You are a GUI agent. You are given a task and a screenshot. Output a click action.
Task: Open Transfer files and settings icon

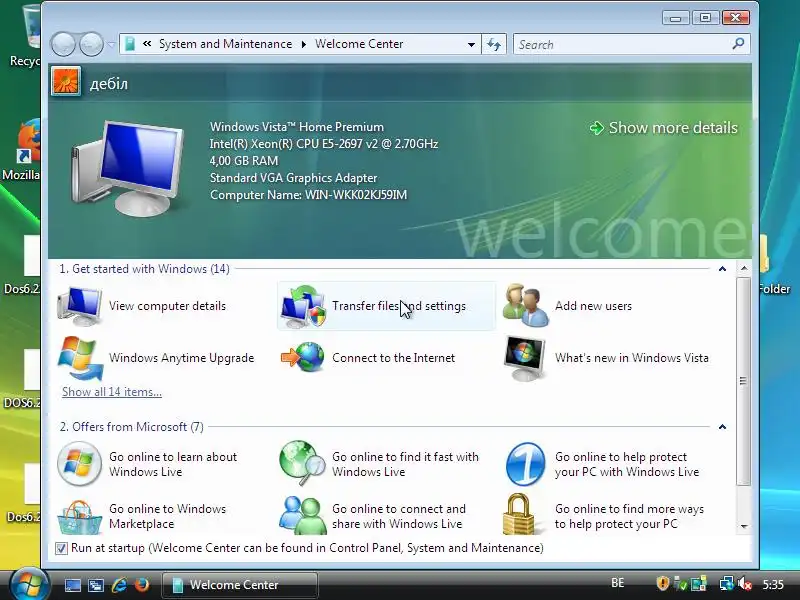point(303,307)
